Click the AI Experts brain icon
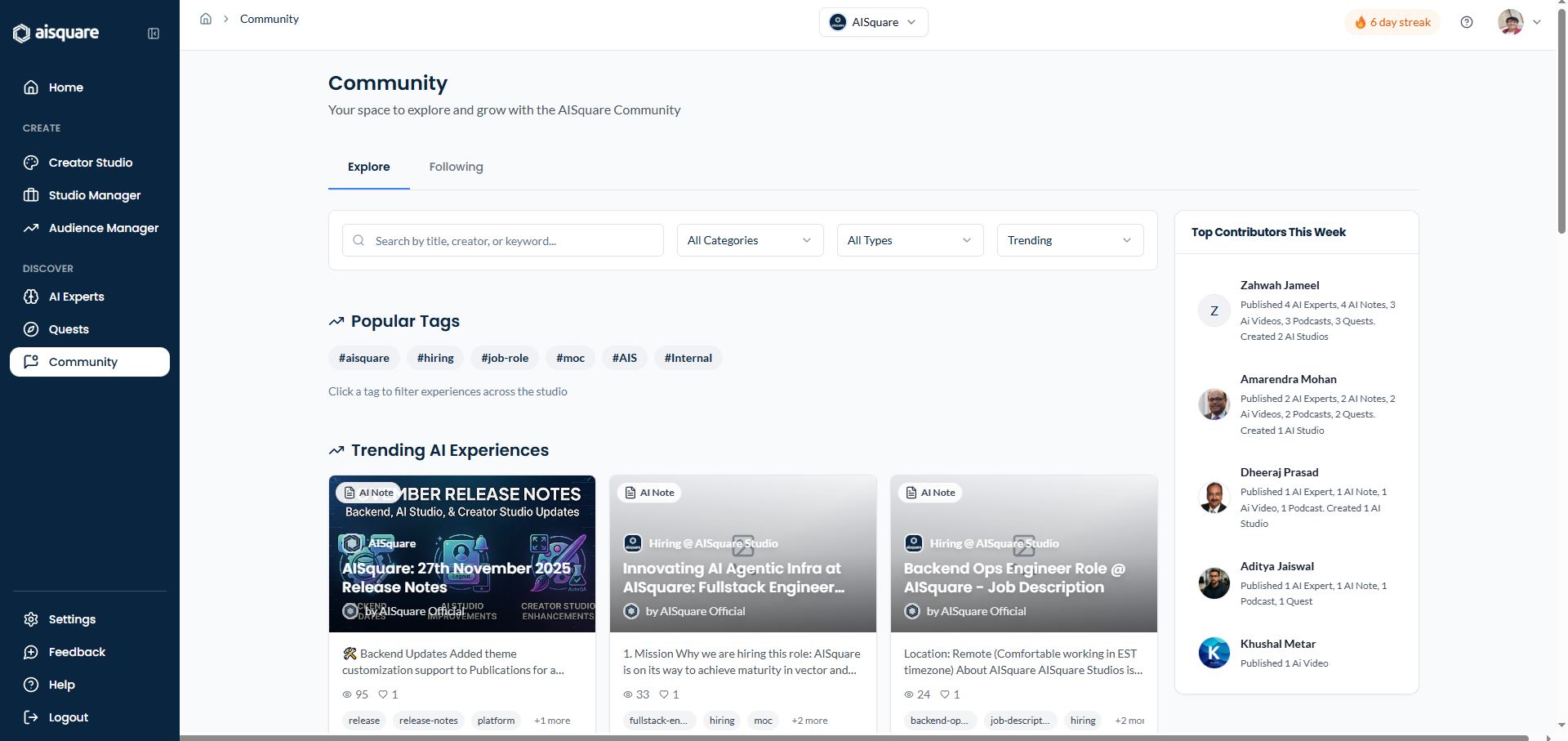 tap(31, 297)
